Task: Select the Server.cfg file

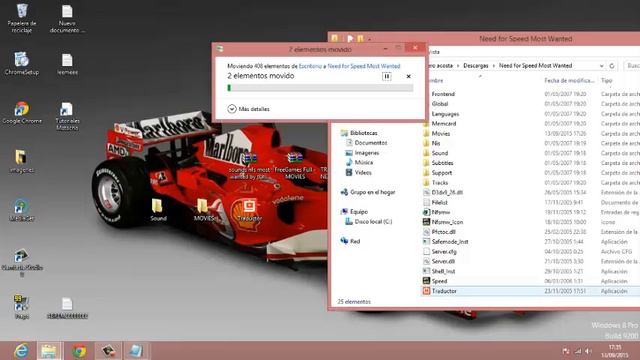Action: [531, 251]
